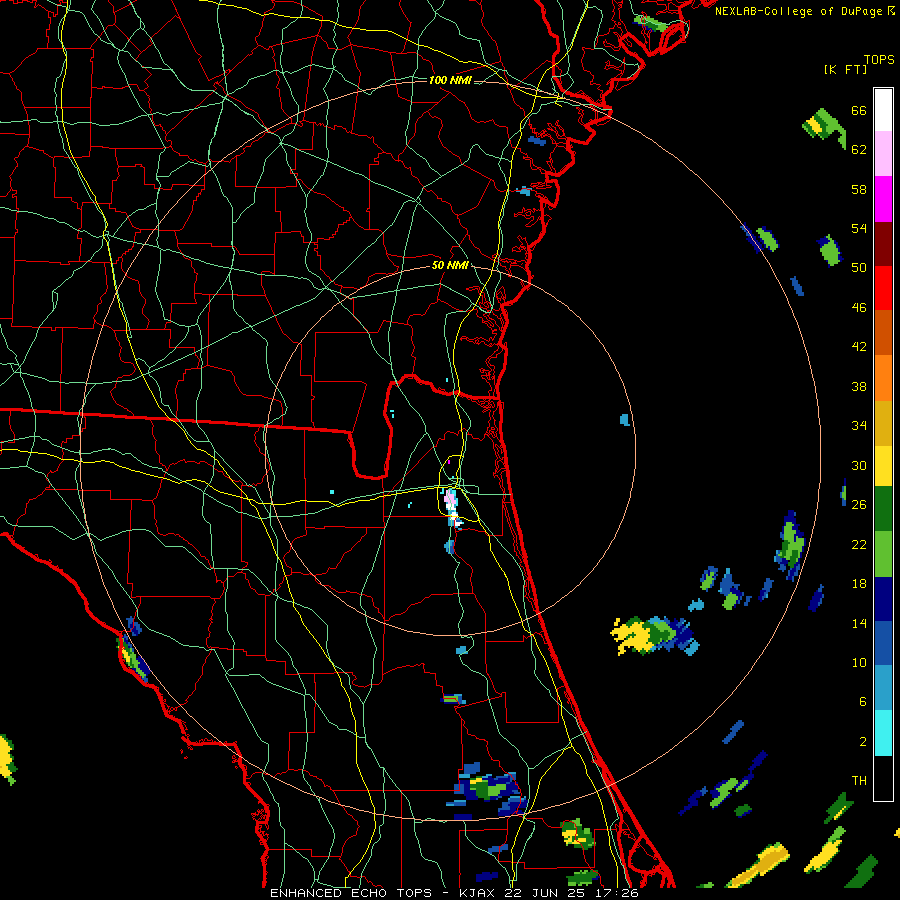Click the 50 NMI range ring label

tap(450, 265)
